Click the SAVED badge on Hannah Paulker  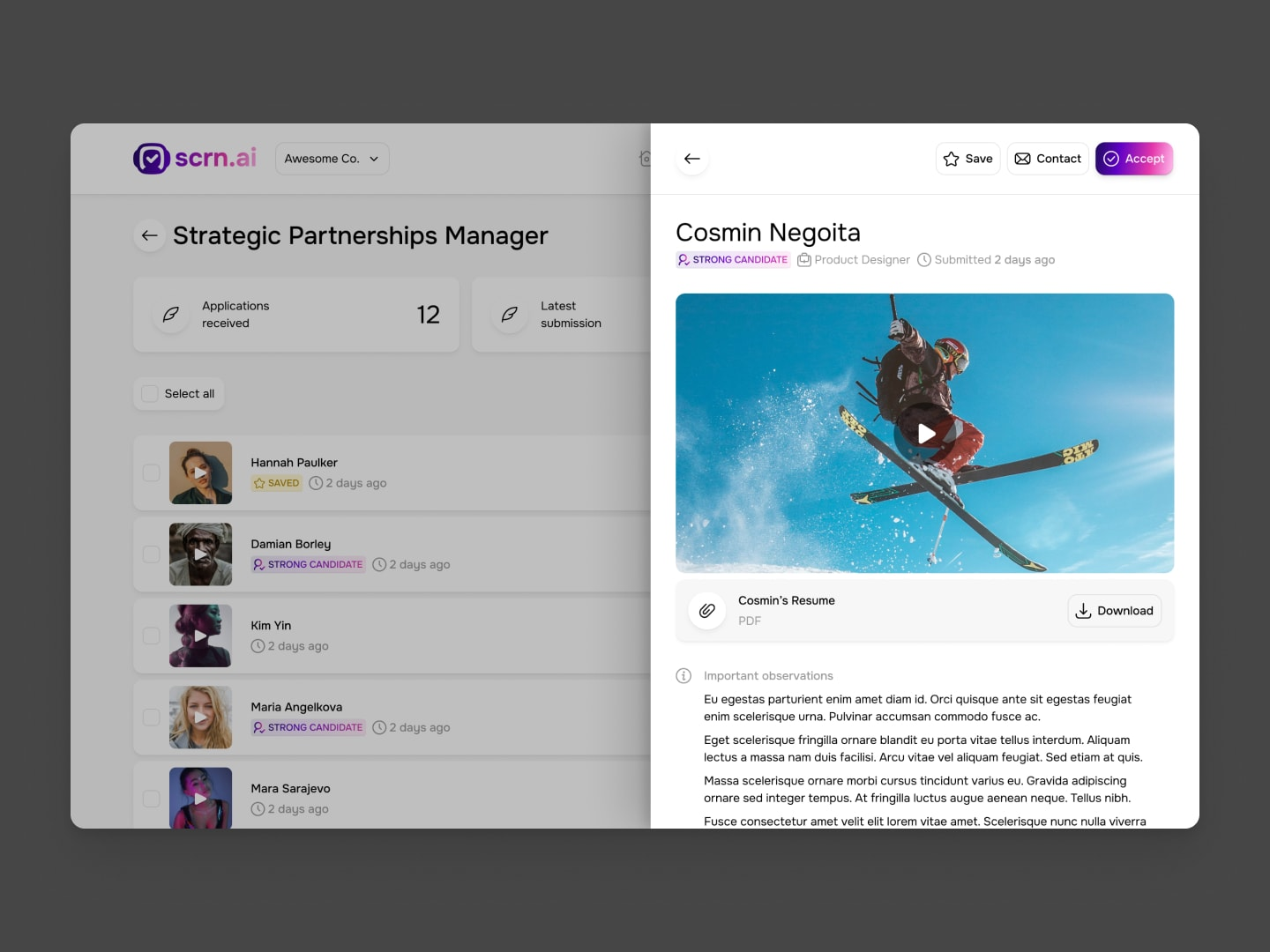pos(277,483)
